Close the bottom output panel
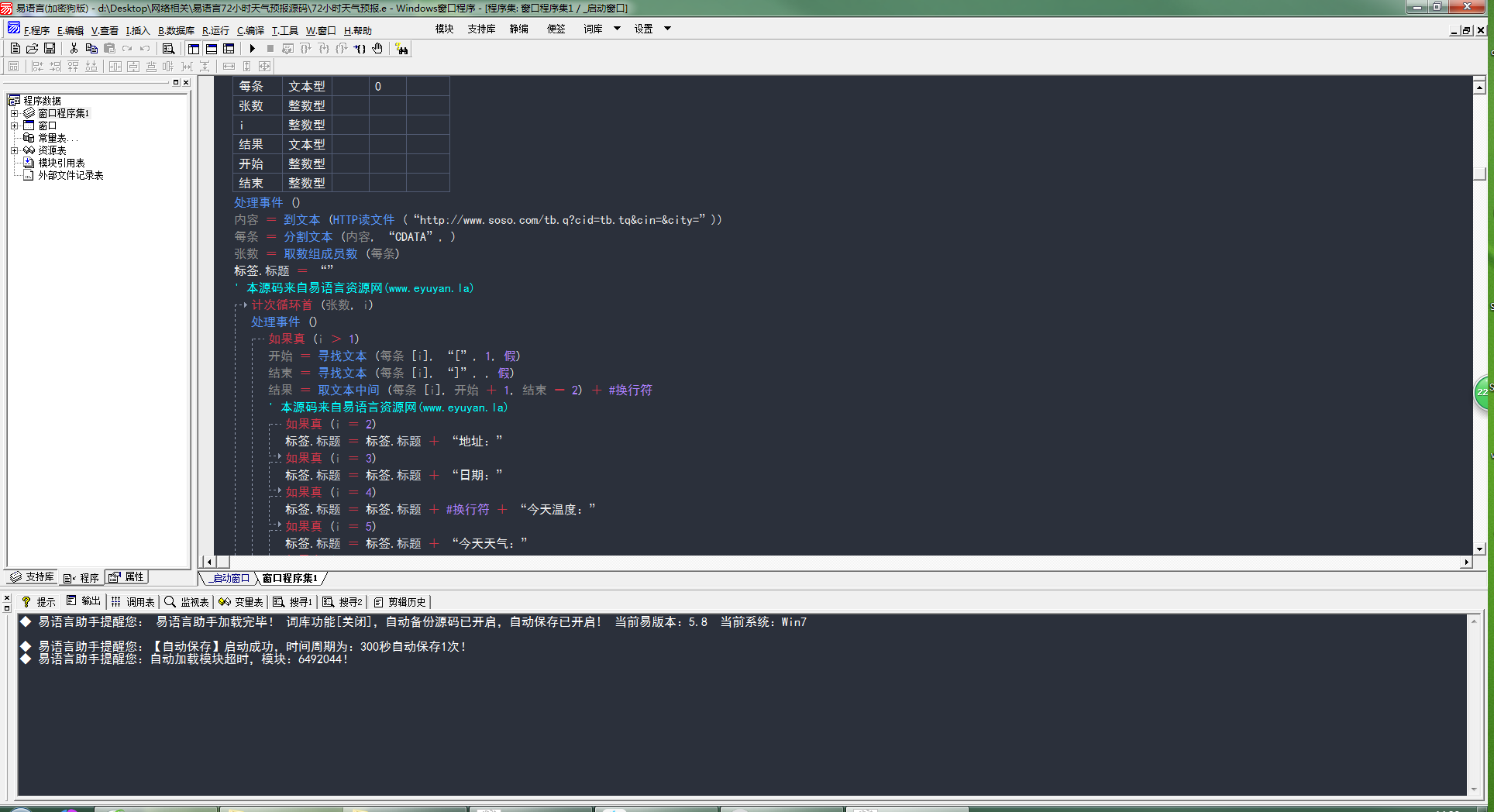The height and width of the screenshot is (812, 1494). coord(7,598)
